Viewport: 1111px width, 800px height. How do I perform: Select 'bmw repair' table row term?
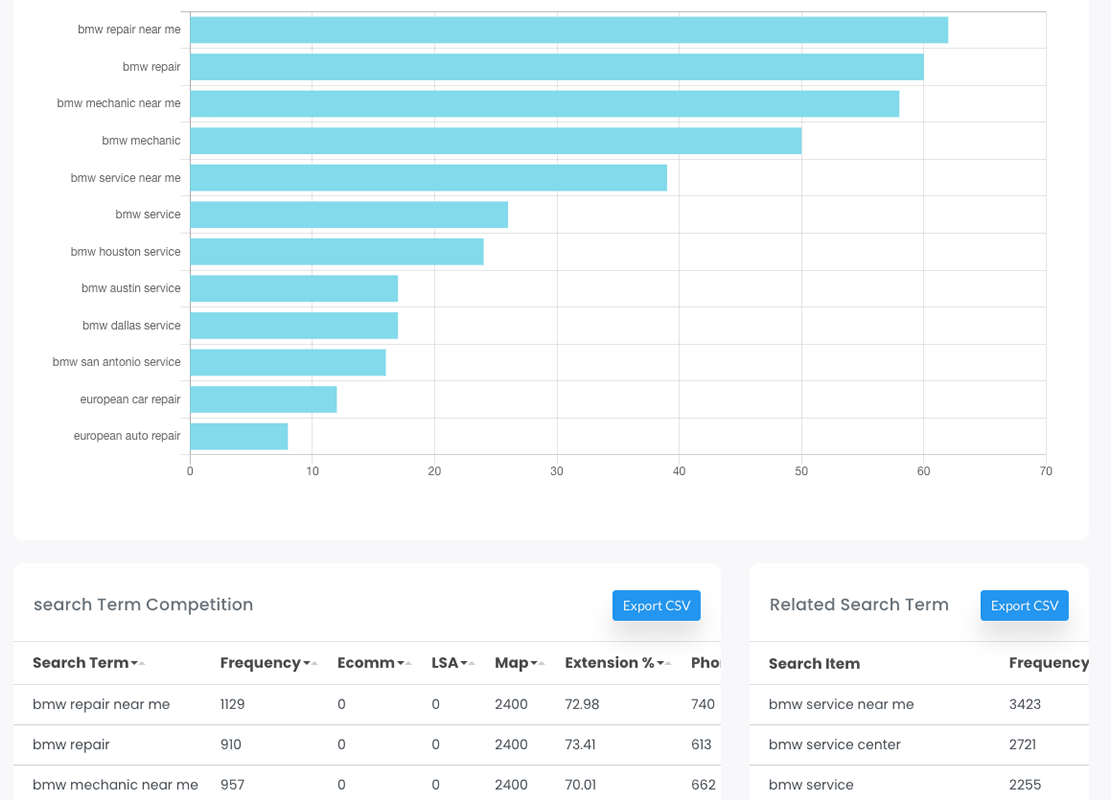tap(71, 745)
